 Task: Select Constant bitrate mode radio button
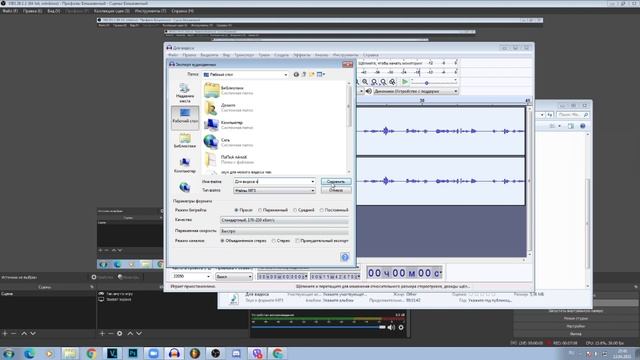click(x=322, y=210)
